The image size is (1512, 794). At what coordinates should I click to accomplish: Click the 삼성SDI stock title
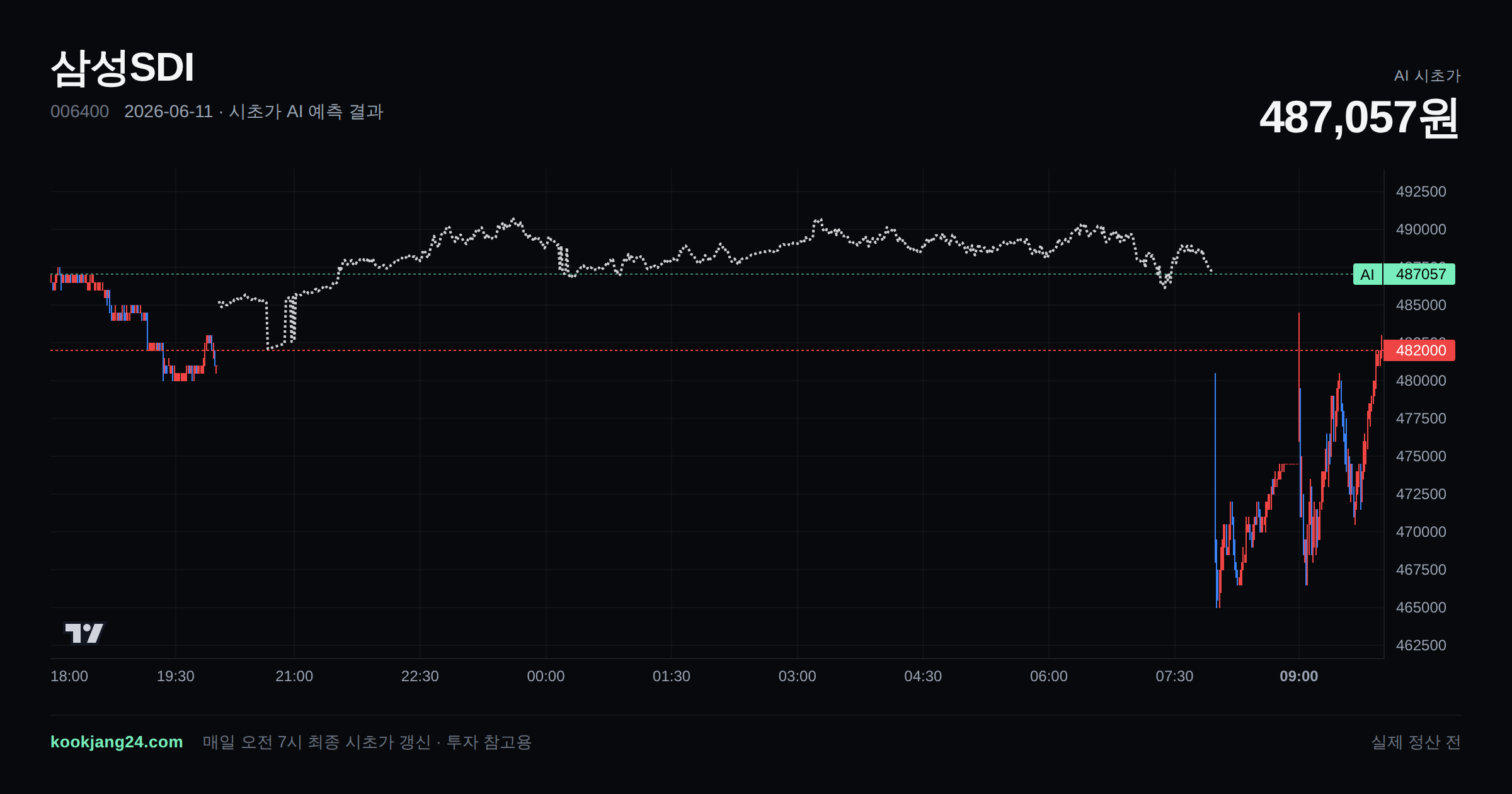coord(122,67)
